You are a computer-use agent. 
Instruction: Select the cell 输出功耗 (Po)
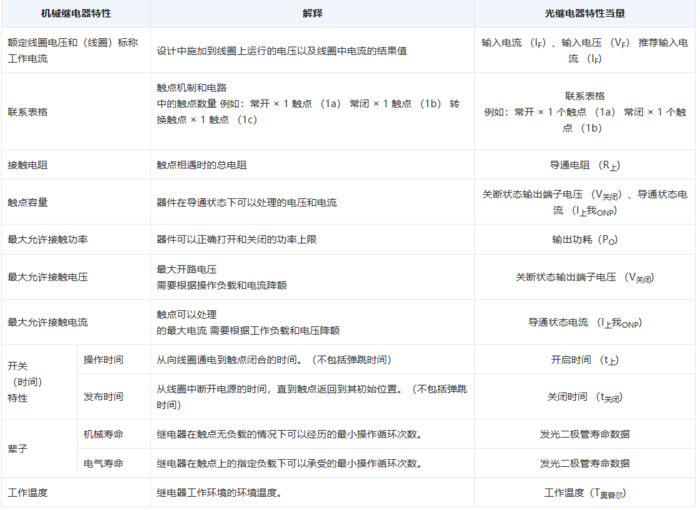(x=584, y=240)
